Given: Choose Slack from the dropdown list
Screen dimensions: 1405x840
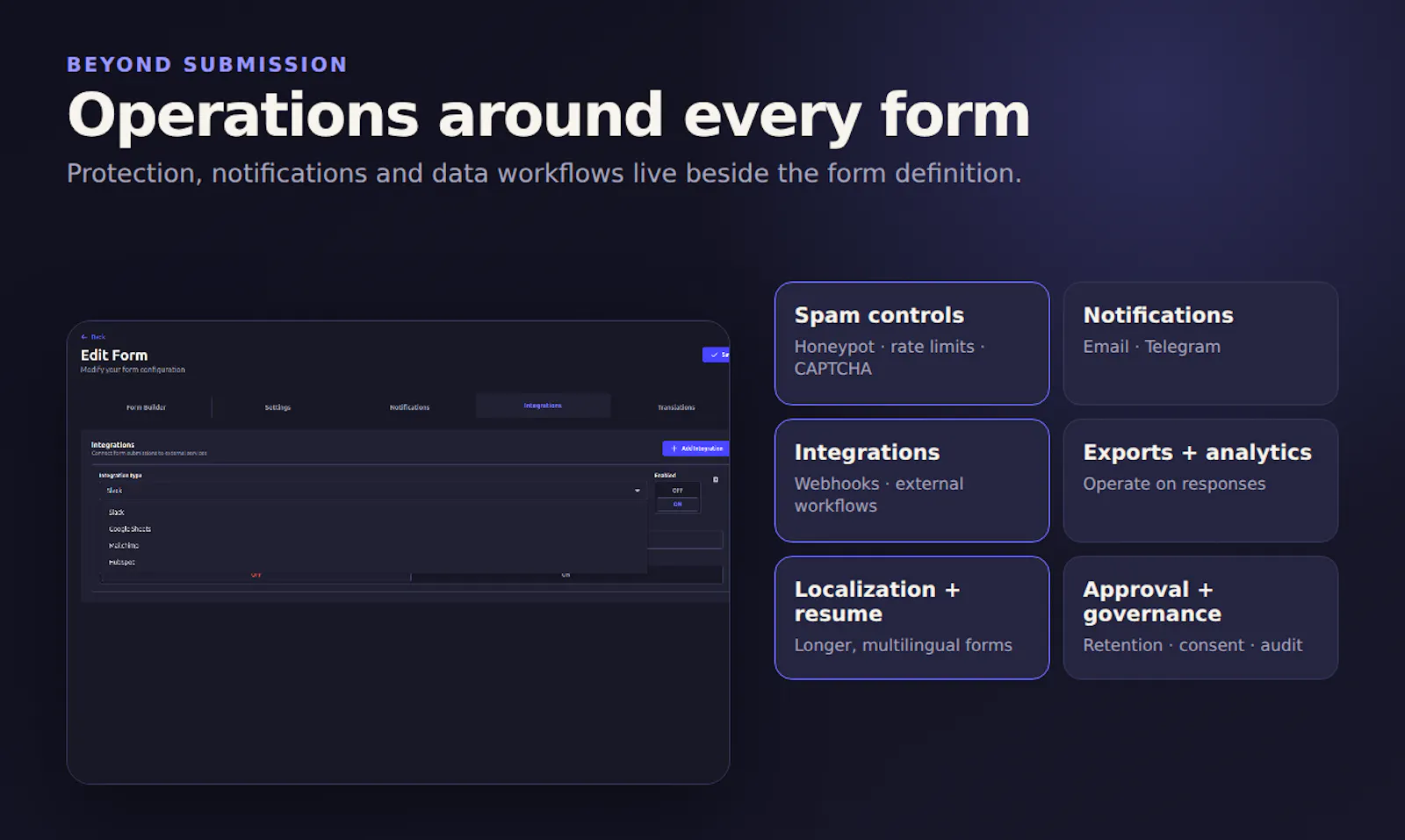Looking at the screenshot, I should pos(375,512).
